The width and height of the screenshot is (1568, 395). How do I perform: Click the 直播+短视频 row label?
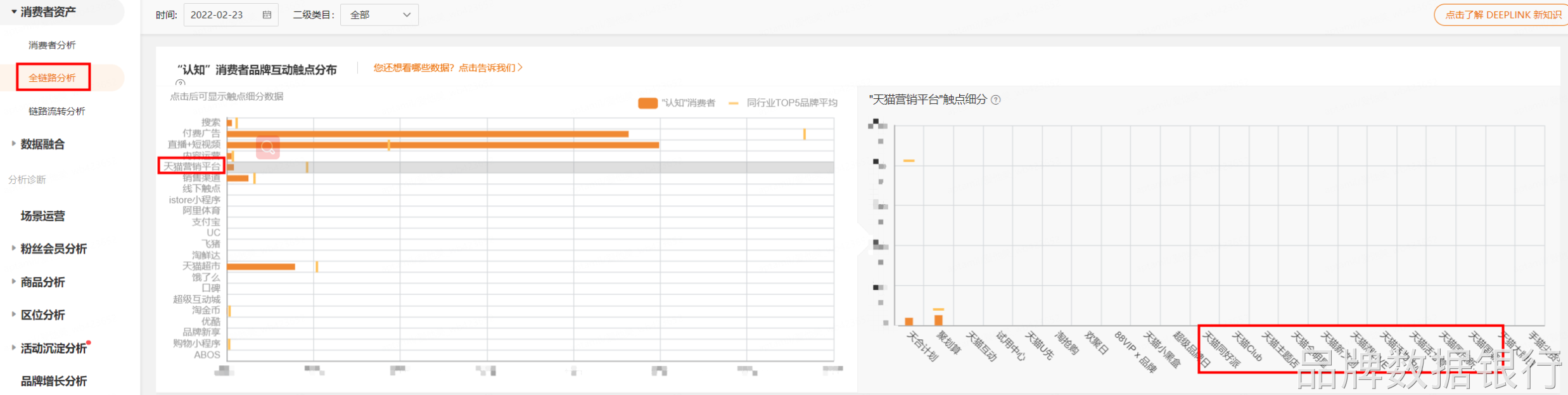tap(194, 144)
